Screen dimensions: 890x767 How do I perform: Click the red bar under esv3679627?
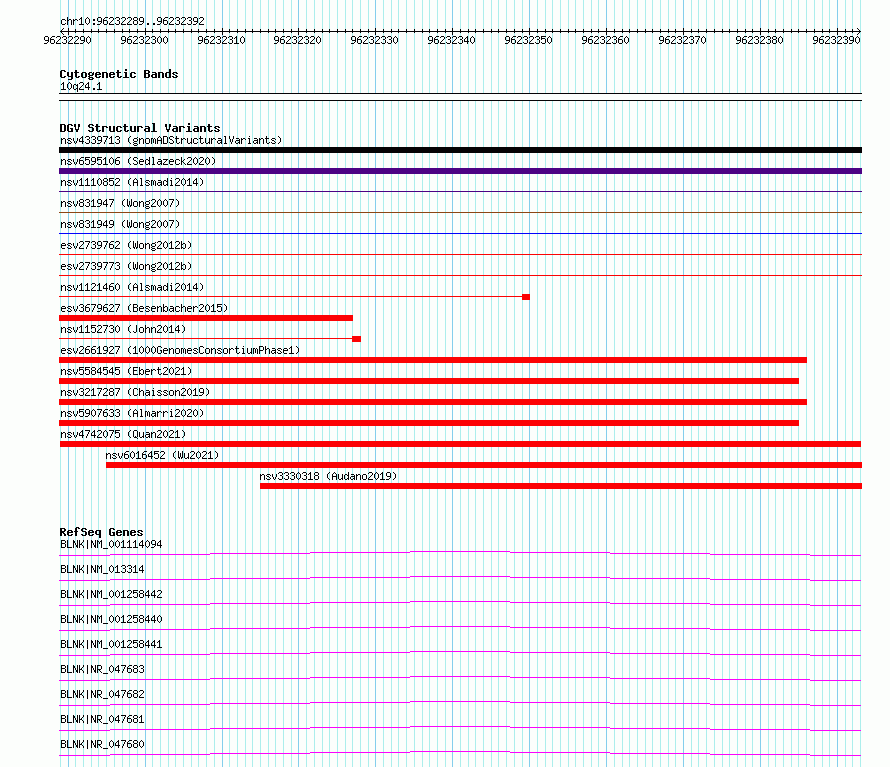click(206, 318)
